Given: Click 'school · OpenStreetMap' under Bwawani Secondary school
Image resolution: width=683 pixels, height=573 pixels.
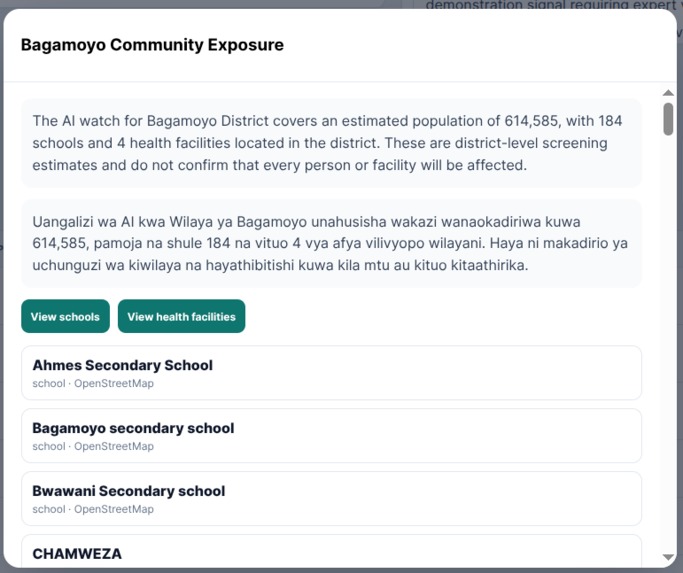Looking at the screenshot, I should tap(93, 509).
